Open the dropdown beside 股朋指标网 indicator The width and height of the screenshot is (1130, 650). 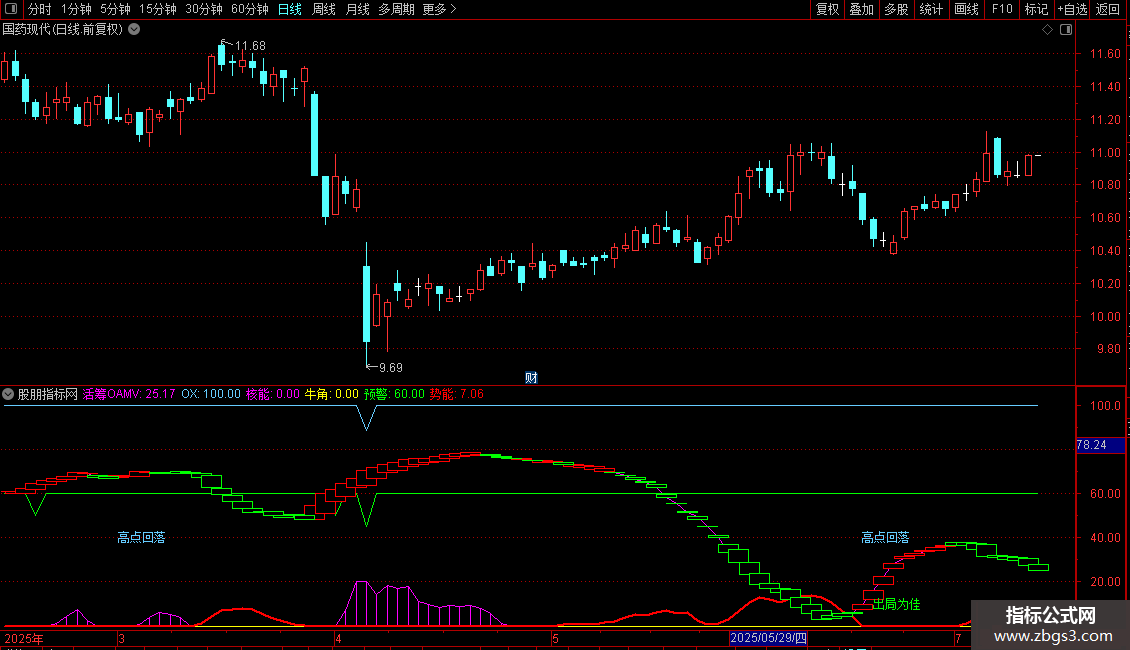pos(8,394)
